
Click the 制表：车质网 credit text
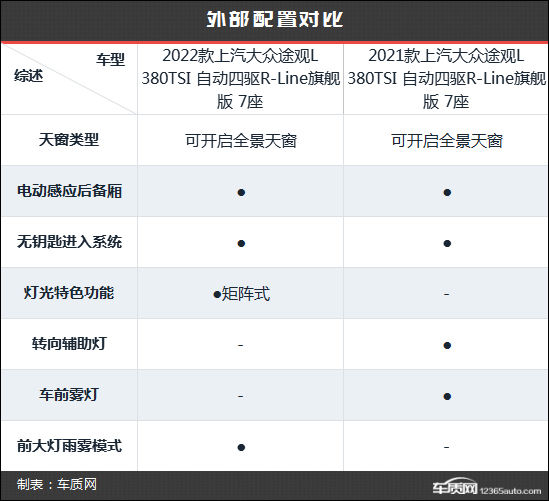tap(57, 485)
